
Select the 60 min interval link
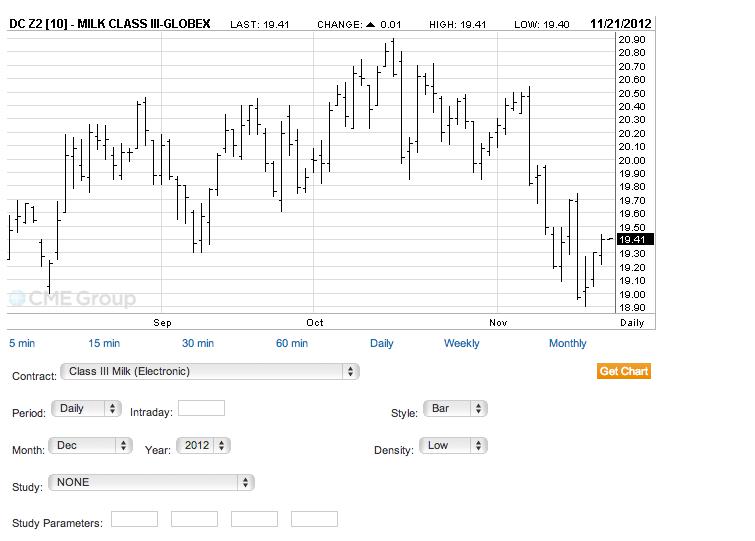[x=292, y=343]
